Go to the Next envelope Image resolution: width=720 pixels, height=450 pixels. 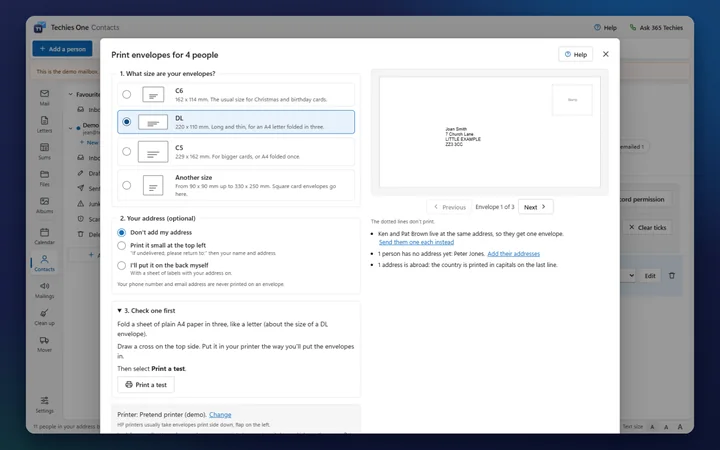click(535, 207)
